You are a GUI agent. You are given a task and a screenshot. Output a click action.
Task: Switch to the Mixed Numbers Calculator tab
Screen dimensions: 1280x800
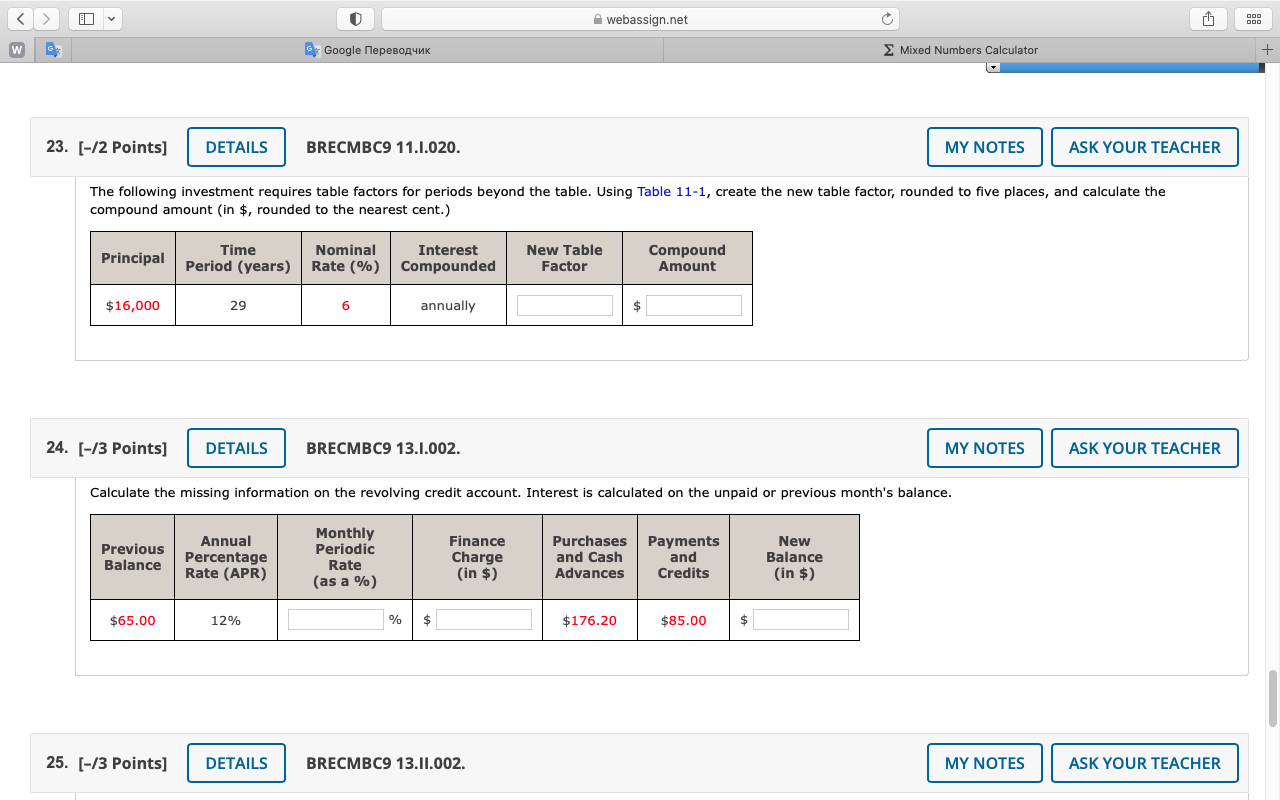960,49
